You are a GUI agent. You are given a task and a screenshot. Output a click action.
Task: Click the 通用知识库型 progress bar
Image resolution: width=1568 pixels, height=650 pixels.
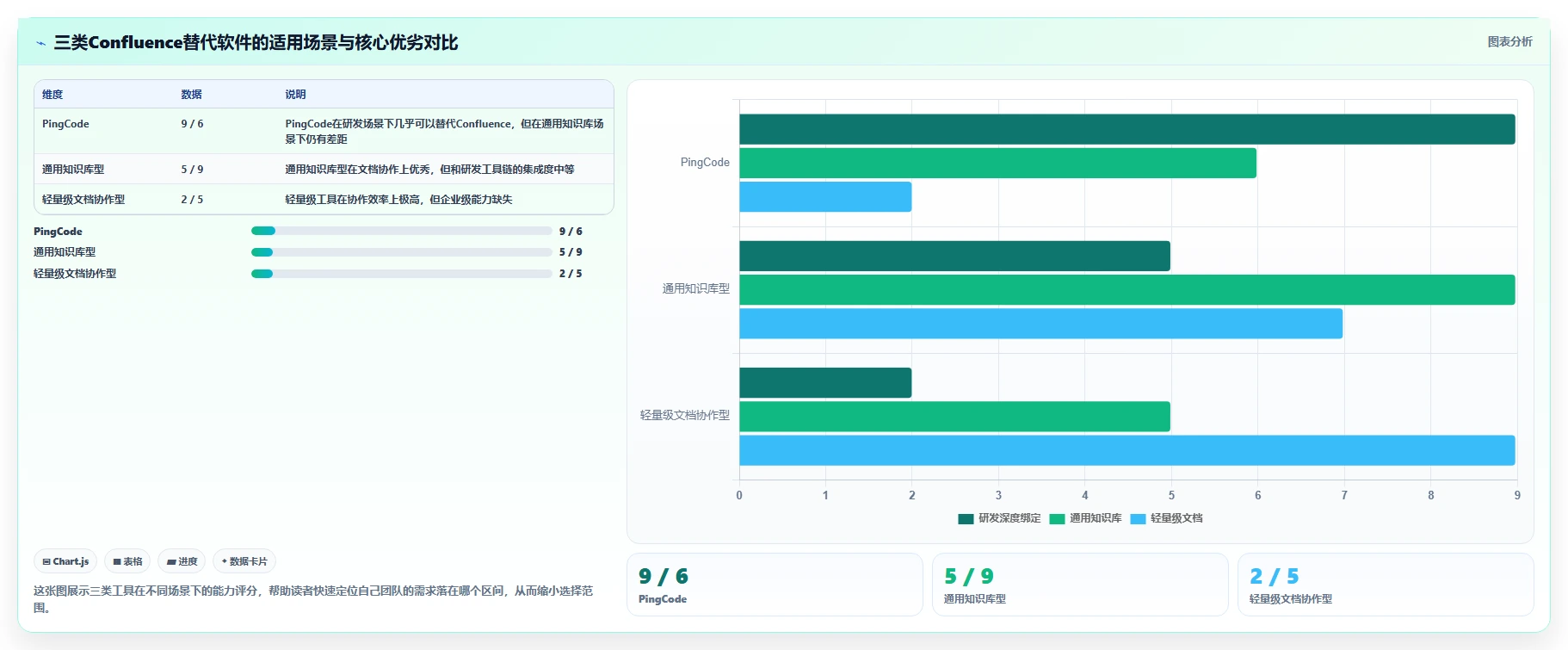[x=401, y=252]
